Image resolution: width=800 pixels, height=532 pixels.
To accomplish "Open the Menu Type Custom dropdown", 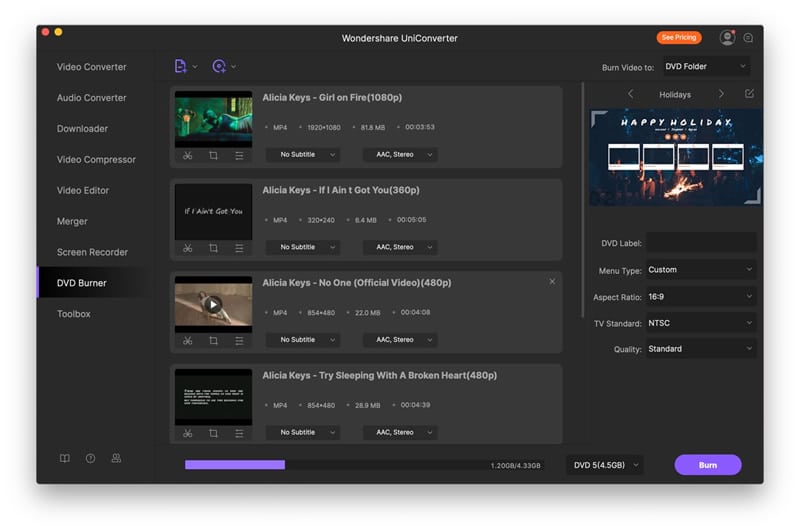I will click(701, 269).
